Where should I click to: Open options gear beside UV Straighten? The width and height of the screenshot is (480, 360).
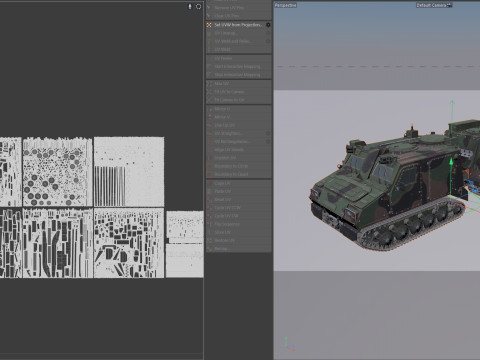click(x=268, y=133)
